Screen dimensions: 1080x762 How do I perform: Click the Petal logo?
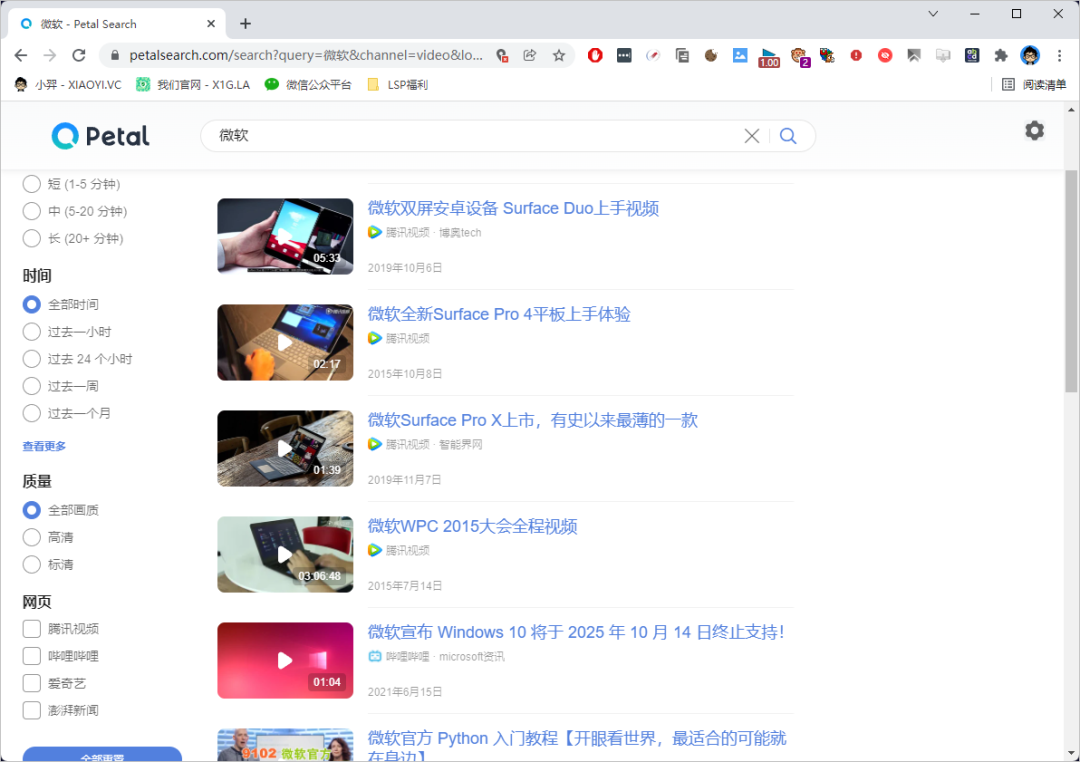point(101,136)
